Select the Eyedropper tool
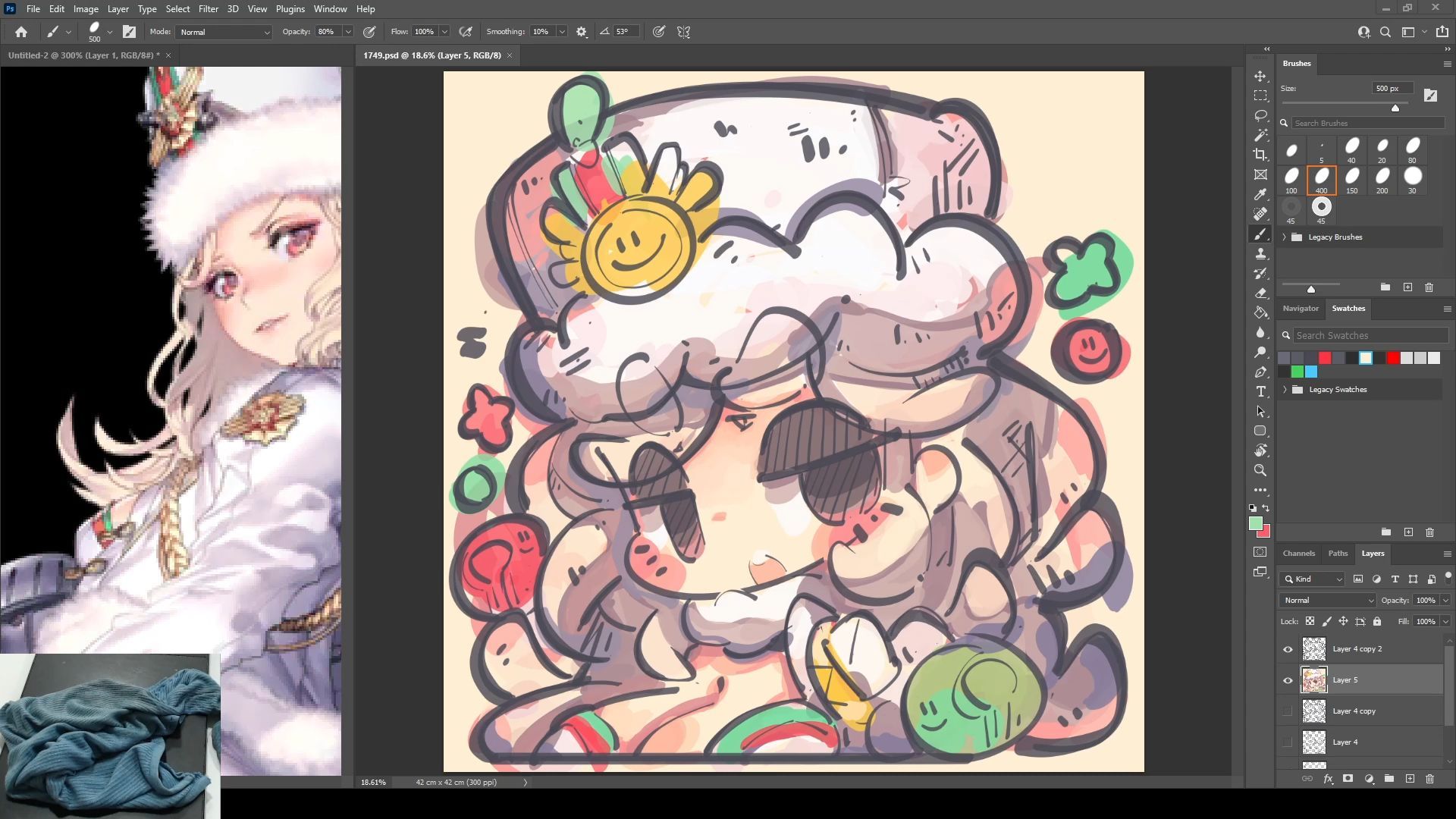 pos(1260,195)
